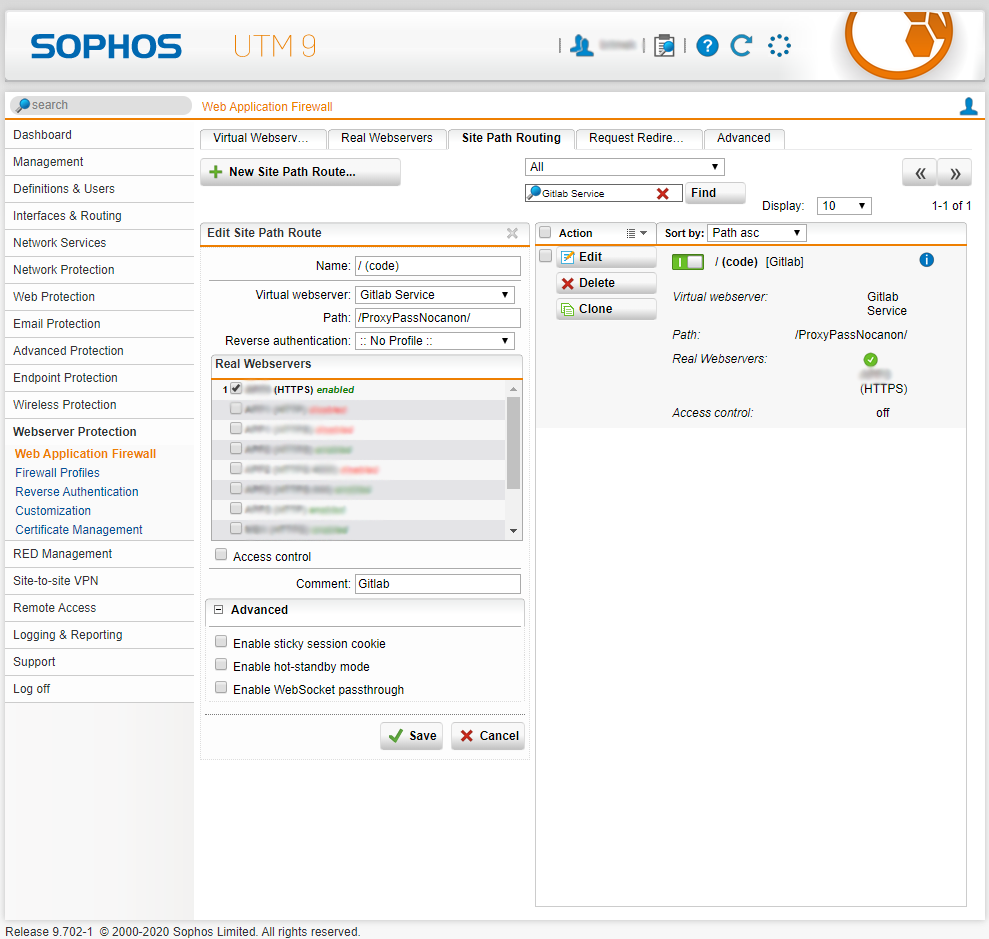Collapse the Advanced section
The image size is (989, 939).
(x=219, y=610)
